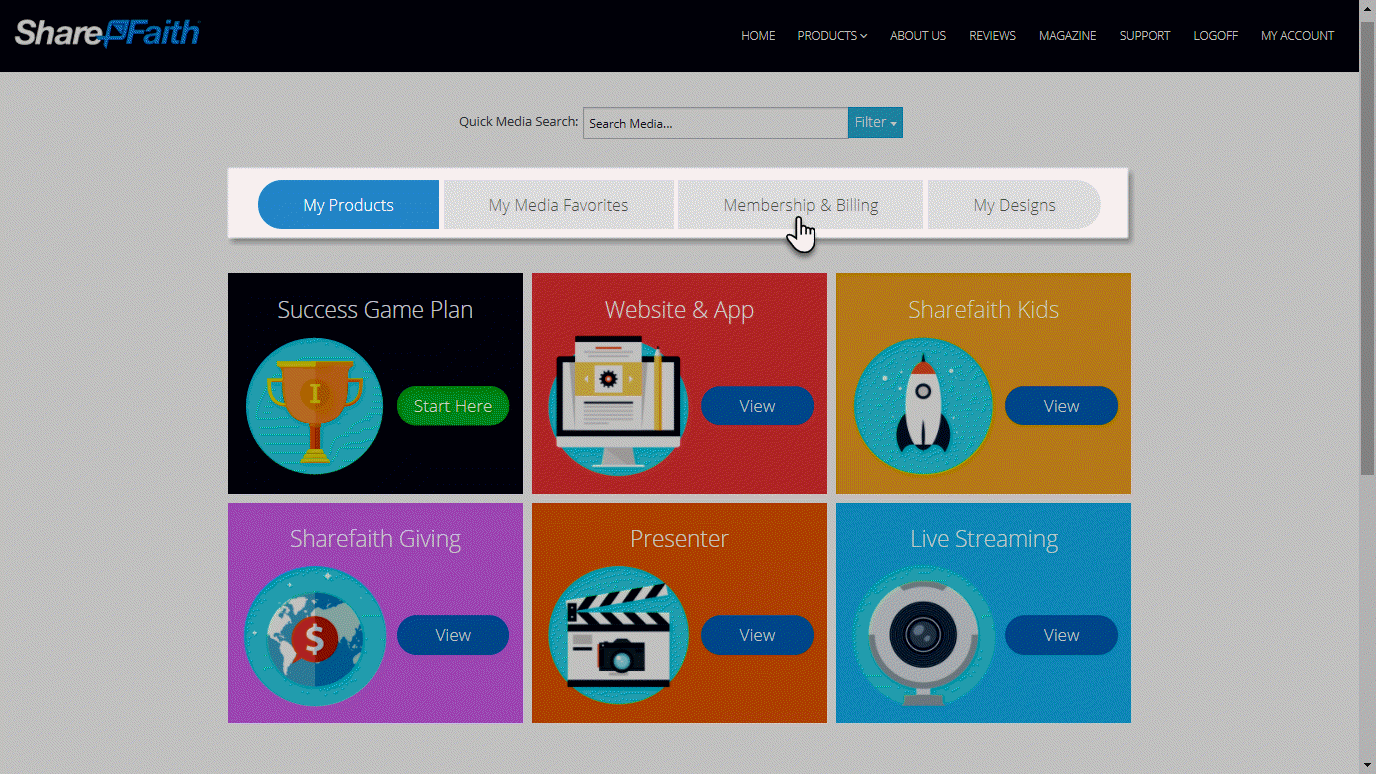Image resolution: width=1376 pixels, height=774 pixels.
Task: Open the SUPPORT page
Action: [1145, 36]
